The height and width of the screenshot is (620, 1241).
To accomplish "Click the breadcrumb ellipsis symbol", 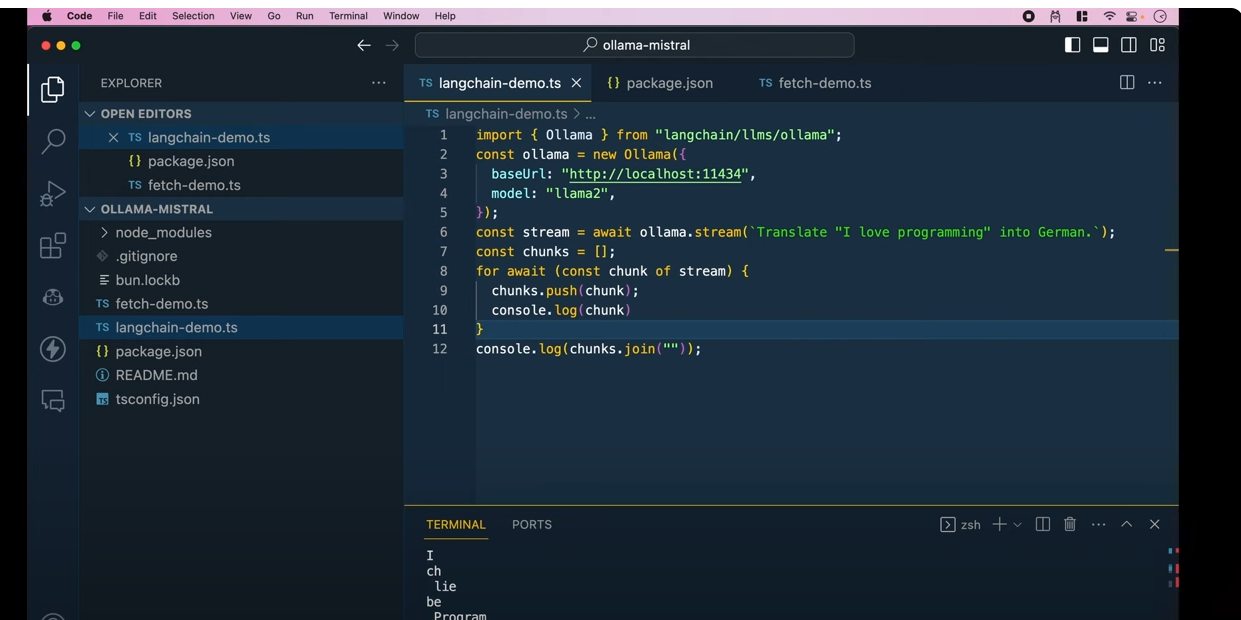I will 591,114.
